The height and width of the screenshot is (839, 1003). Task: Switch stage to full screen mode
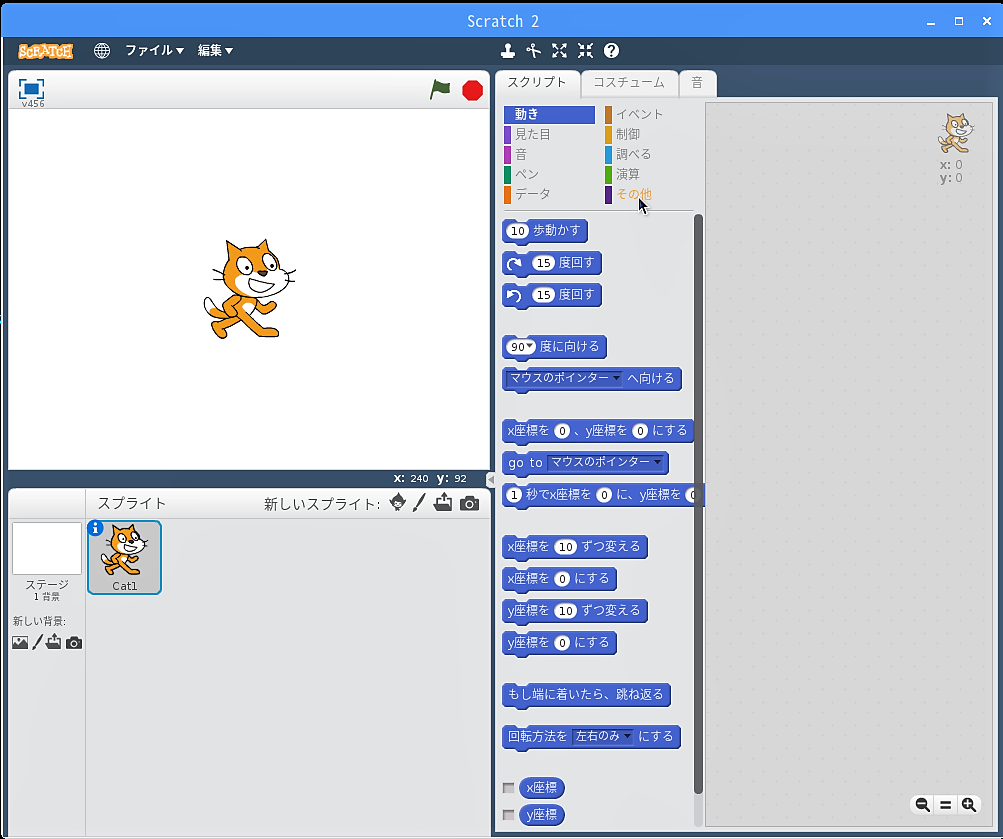tap(31, 89)
